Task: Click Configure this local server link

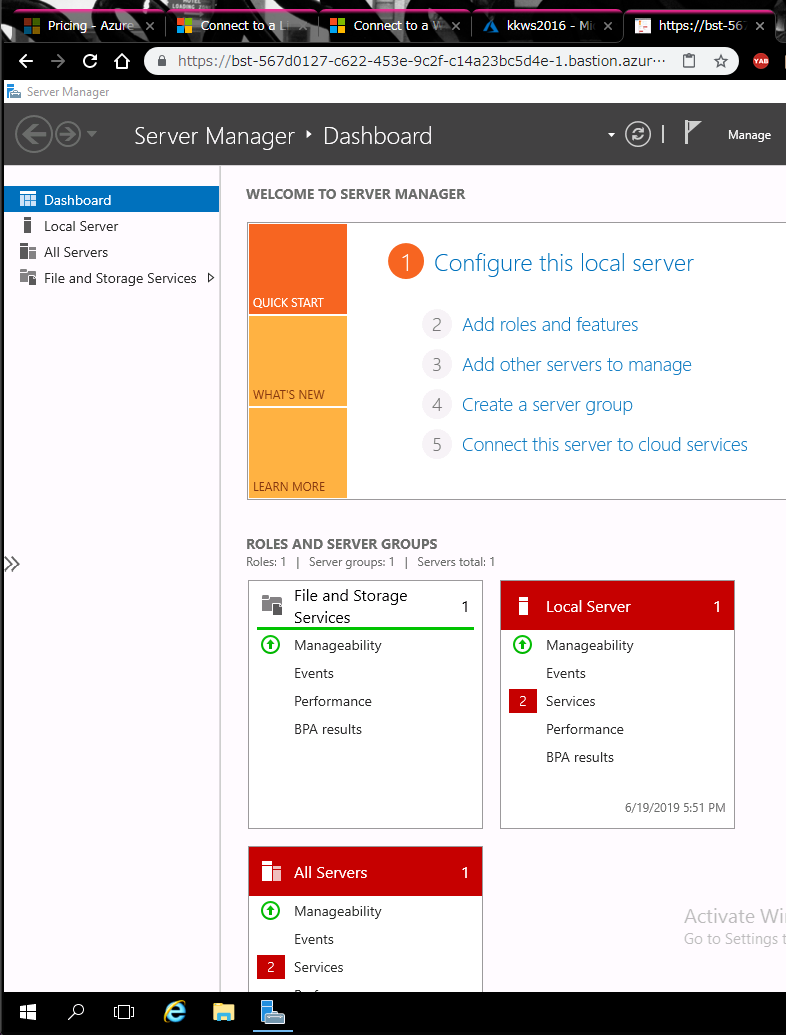Action: pyautogui.click(x=564, y=263)
